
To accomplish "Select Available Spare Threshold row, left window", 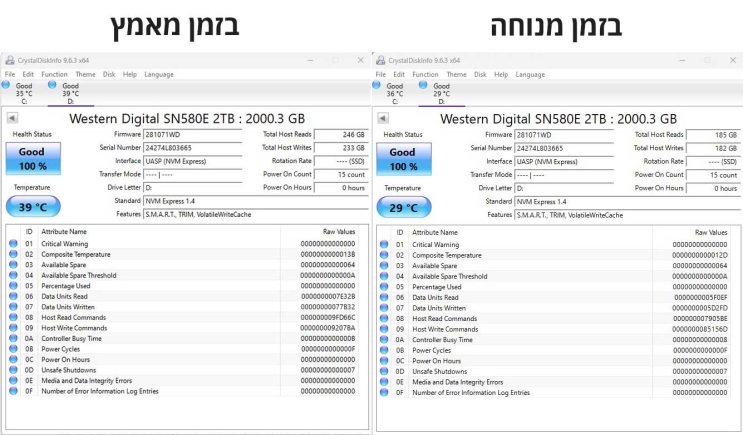I will [182, 275].
